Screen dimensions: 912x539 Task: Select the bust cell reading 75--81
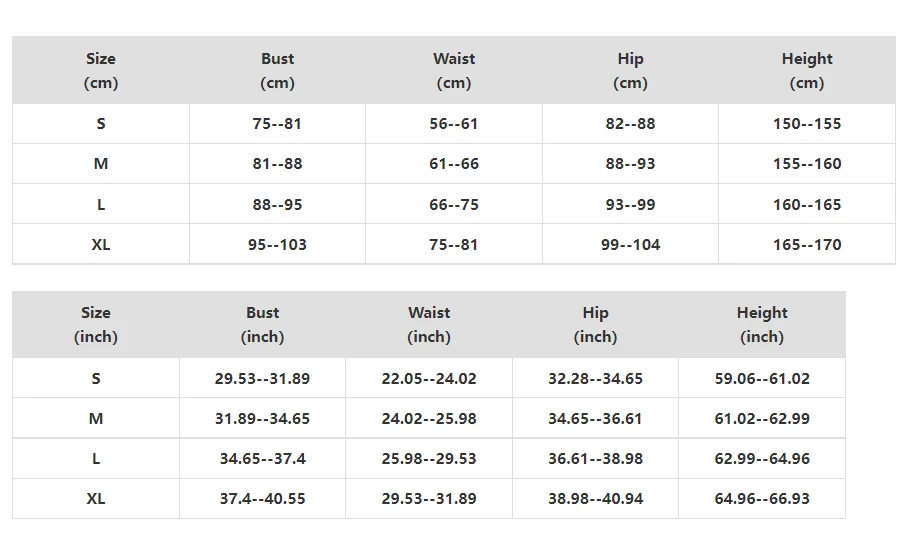(277, 124)
